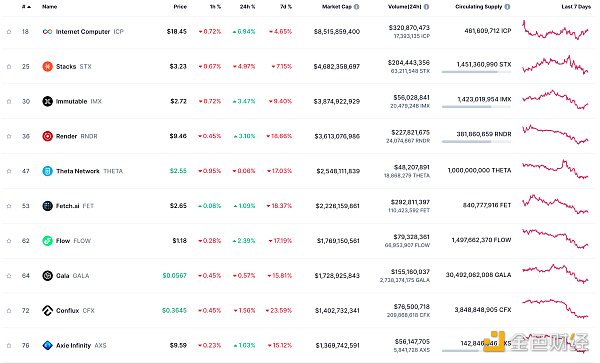The height and width of the screenshot is (363, 600).
Task: Click the Conflux CFX logo icon
Action: pyautogui.click(x=47, y=311)
